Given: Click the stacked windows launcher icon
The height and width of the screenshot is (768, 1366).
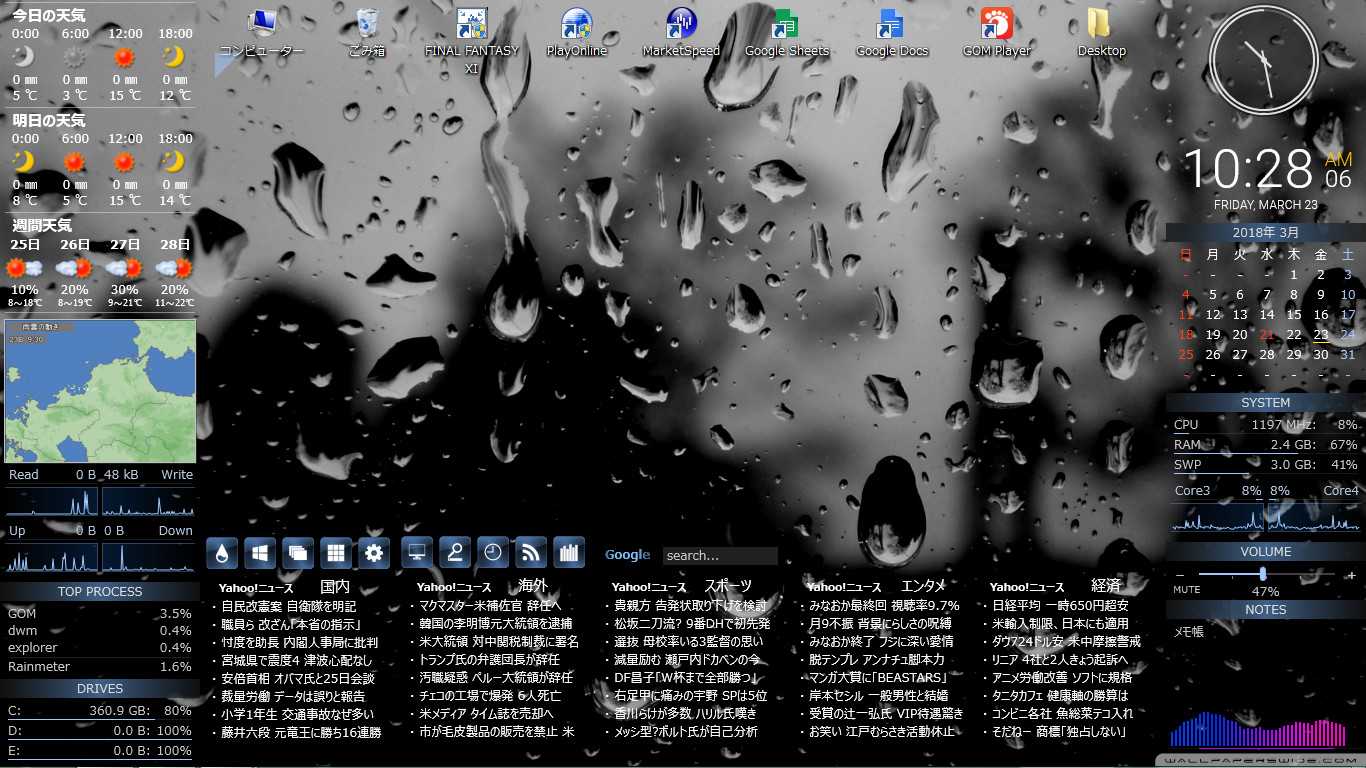Looking at the screenshot, I should 298,552.
